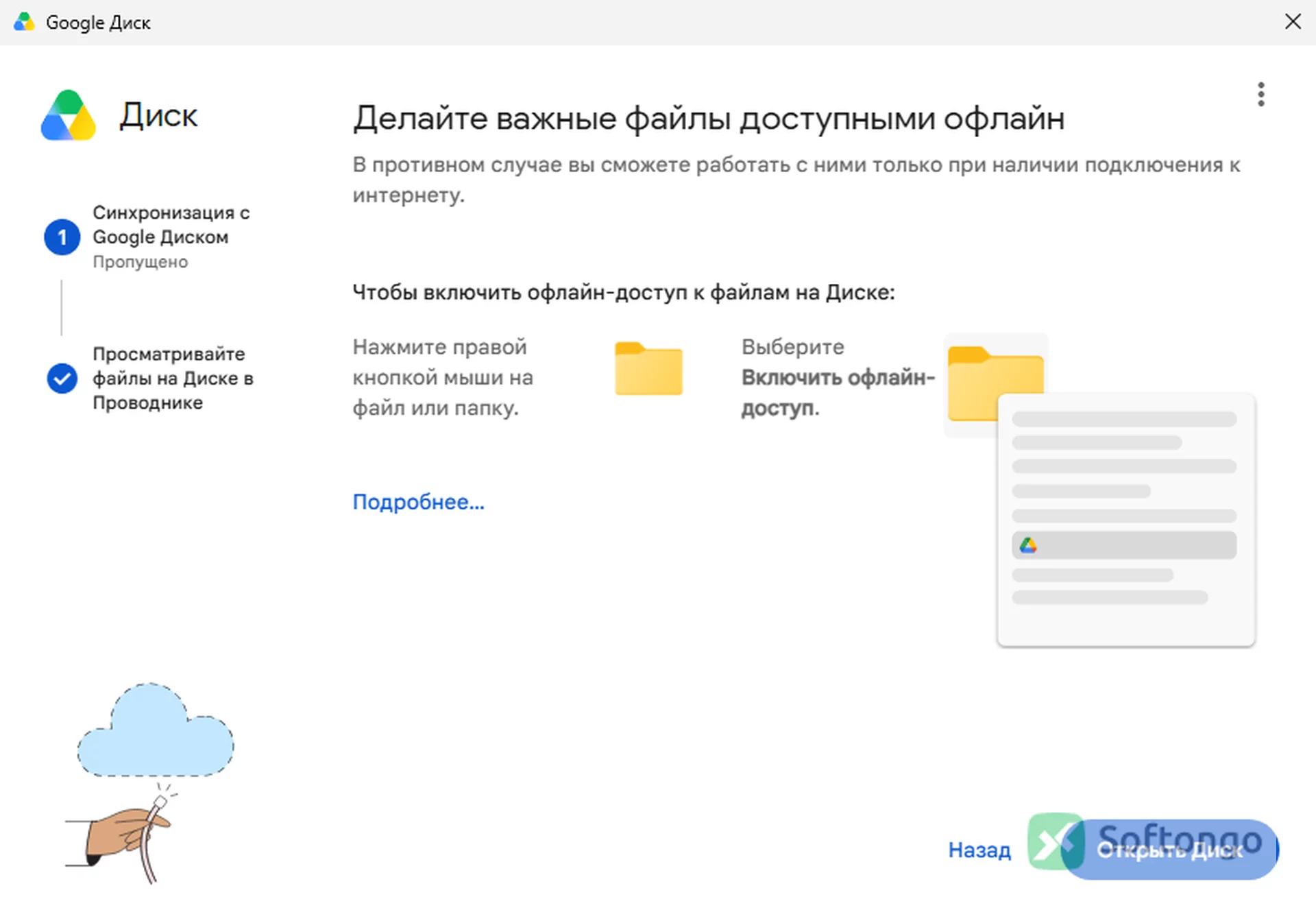The width and height of the screenshot is (1316, 912).
Task: Click the 'В противном случае' description text
Action: coord(796,180)
